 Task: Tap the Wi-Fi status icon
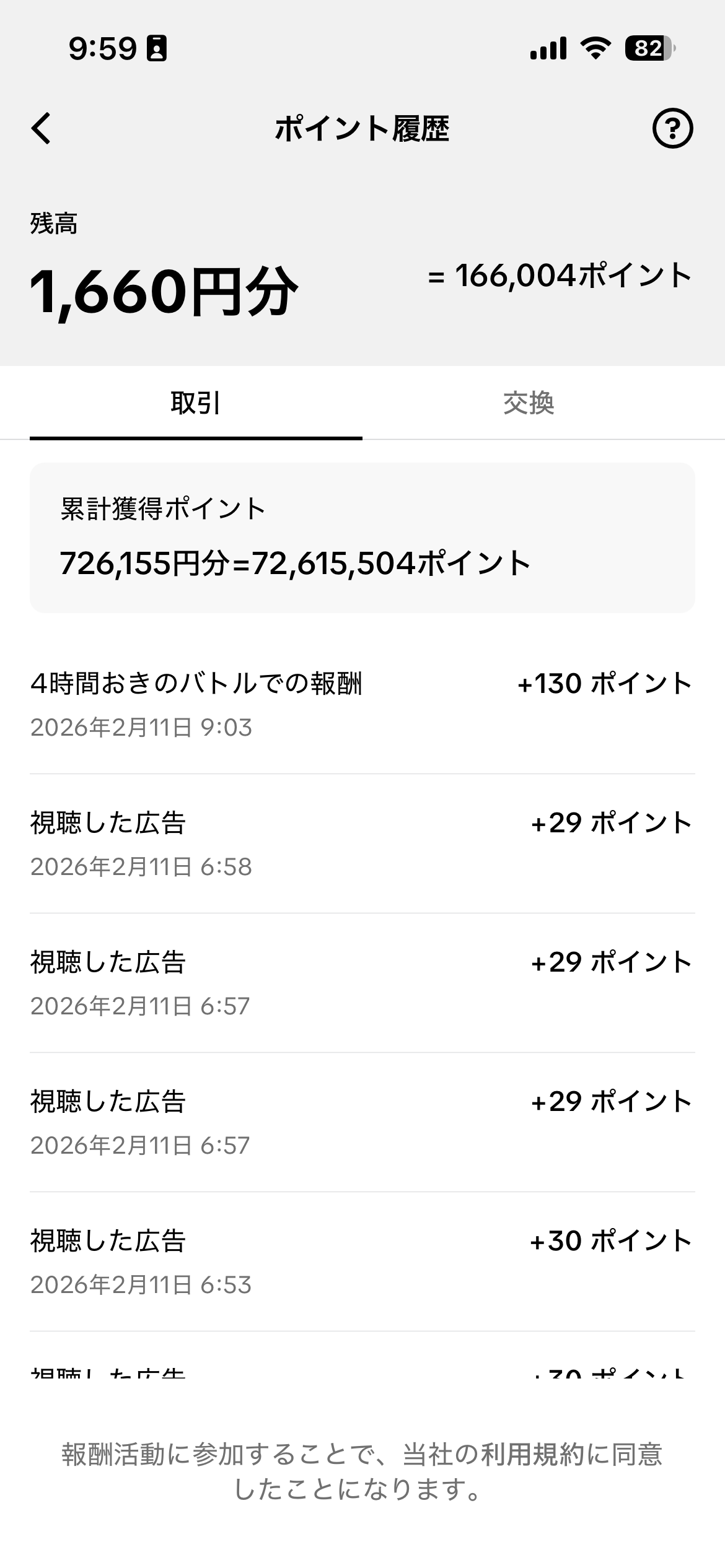[x=595, y=48]
